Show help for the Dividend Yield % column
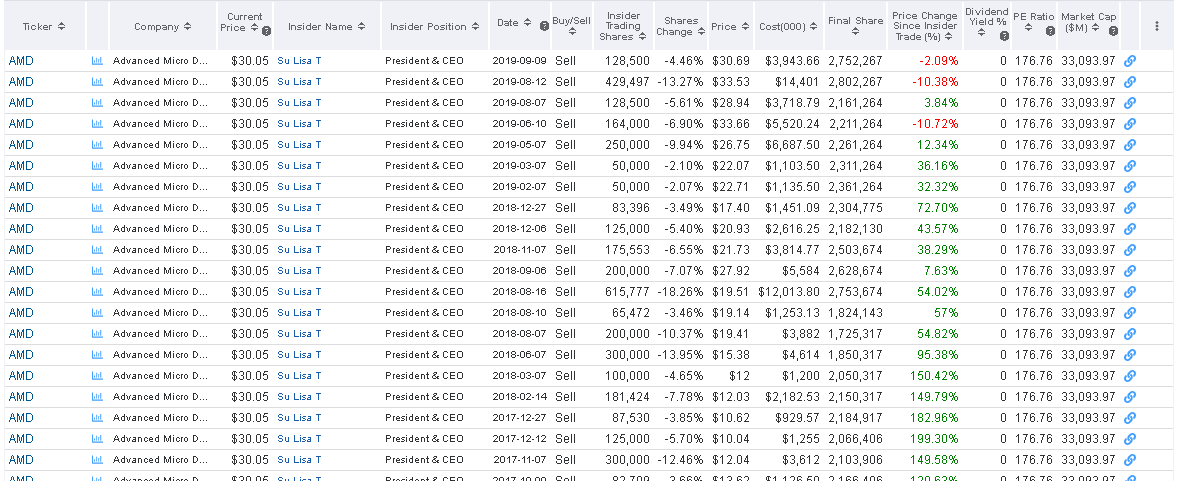This screenshot has width=1195, height=481. 1004,36
